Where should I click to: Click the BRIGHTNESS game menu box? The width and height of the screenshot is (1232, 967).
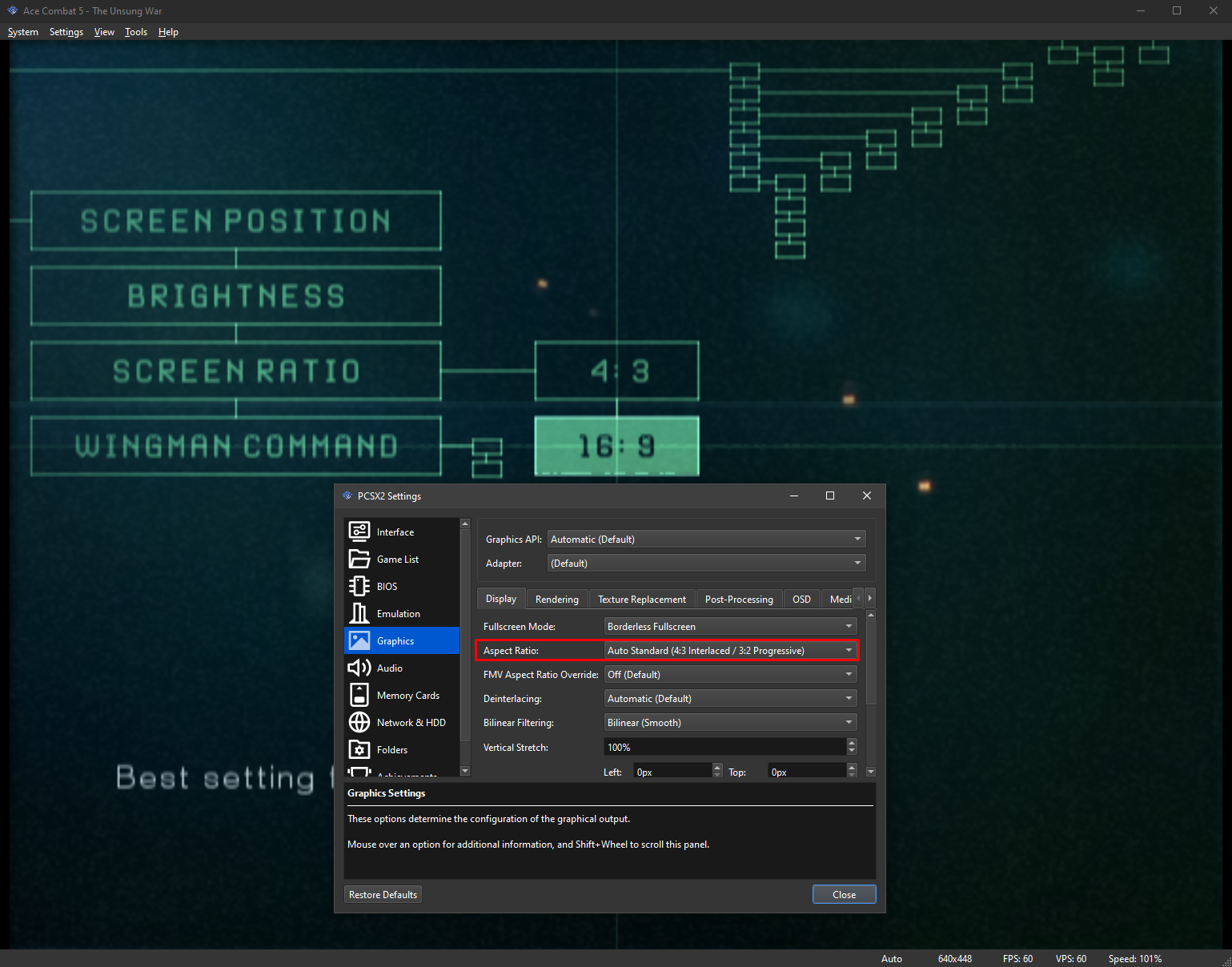236,296
